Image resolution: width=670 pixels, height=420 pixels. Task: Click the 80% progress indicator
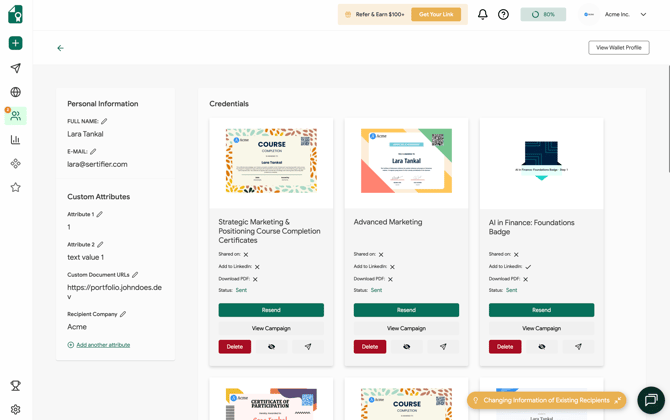pos(543,15)
